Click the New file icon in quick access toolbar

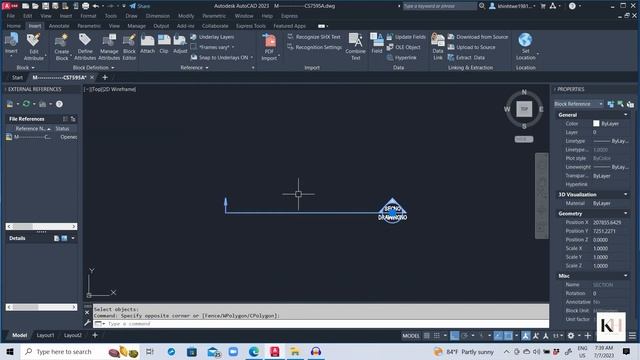click(x=25, y=6)
